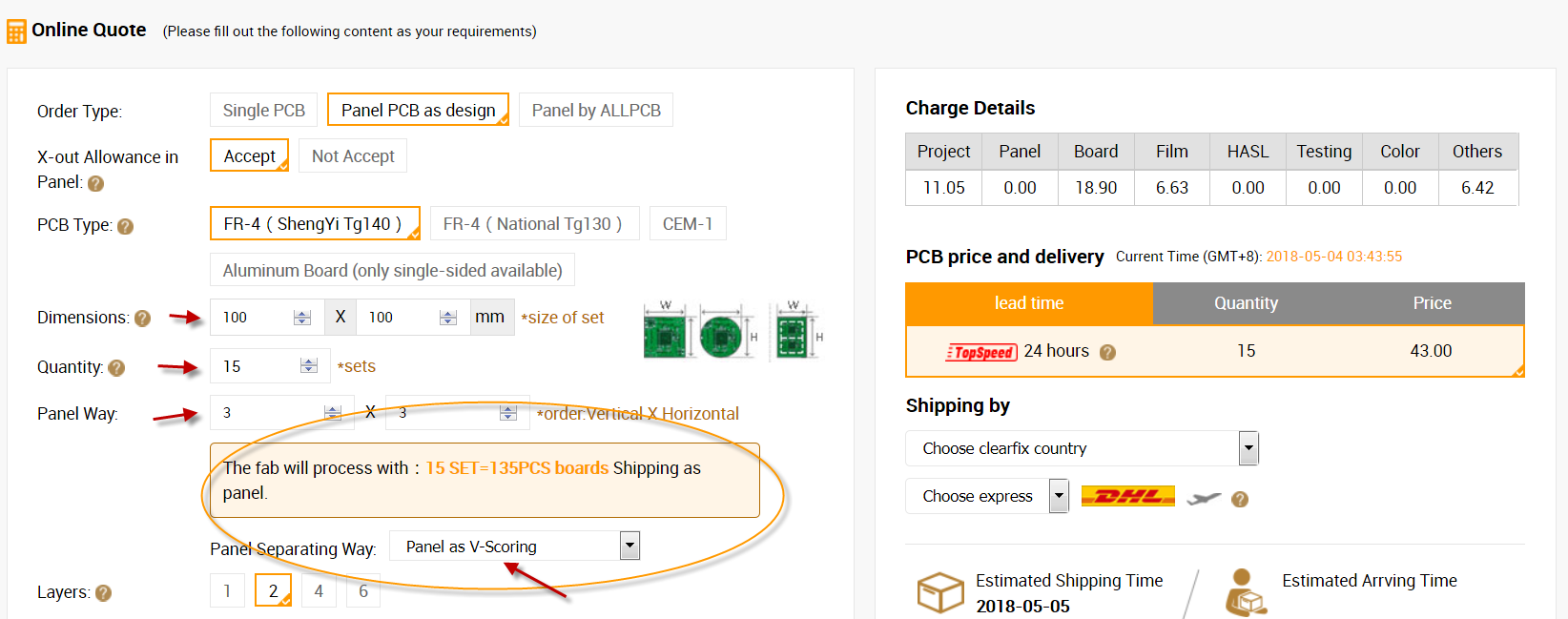Open help icon beside the airplane shipping icon

(x=1240, y=499)
